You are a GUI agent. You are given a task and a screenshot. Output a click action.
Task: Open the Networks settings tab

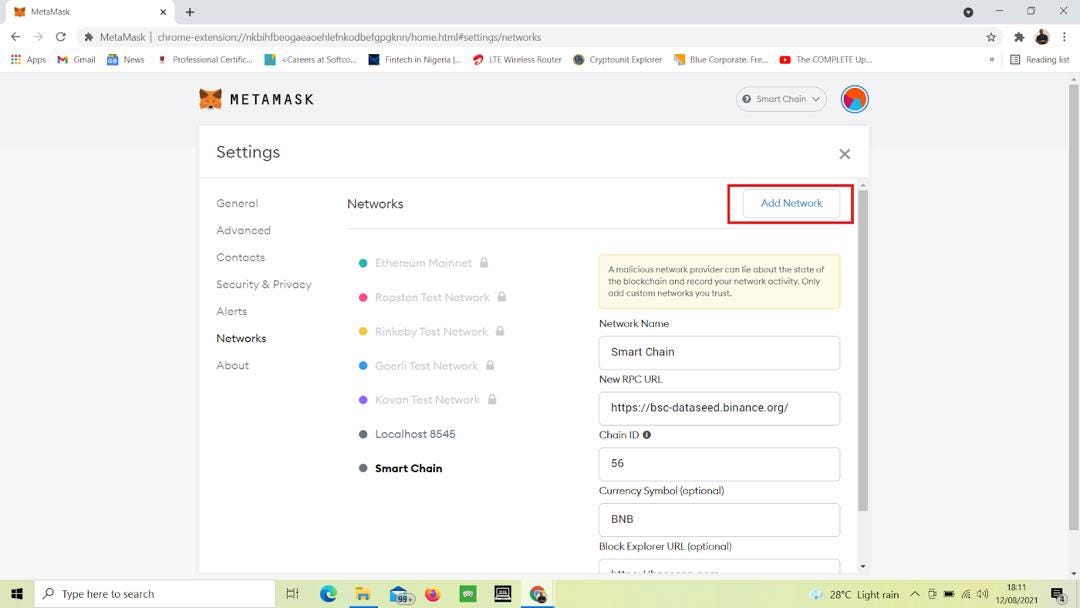click(x=241, y=338)
